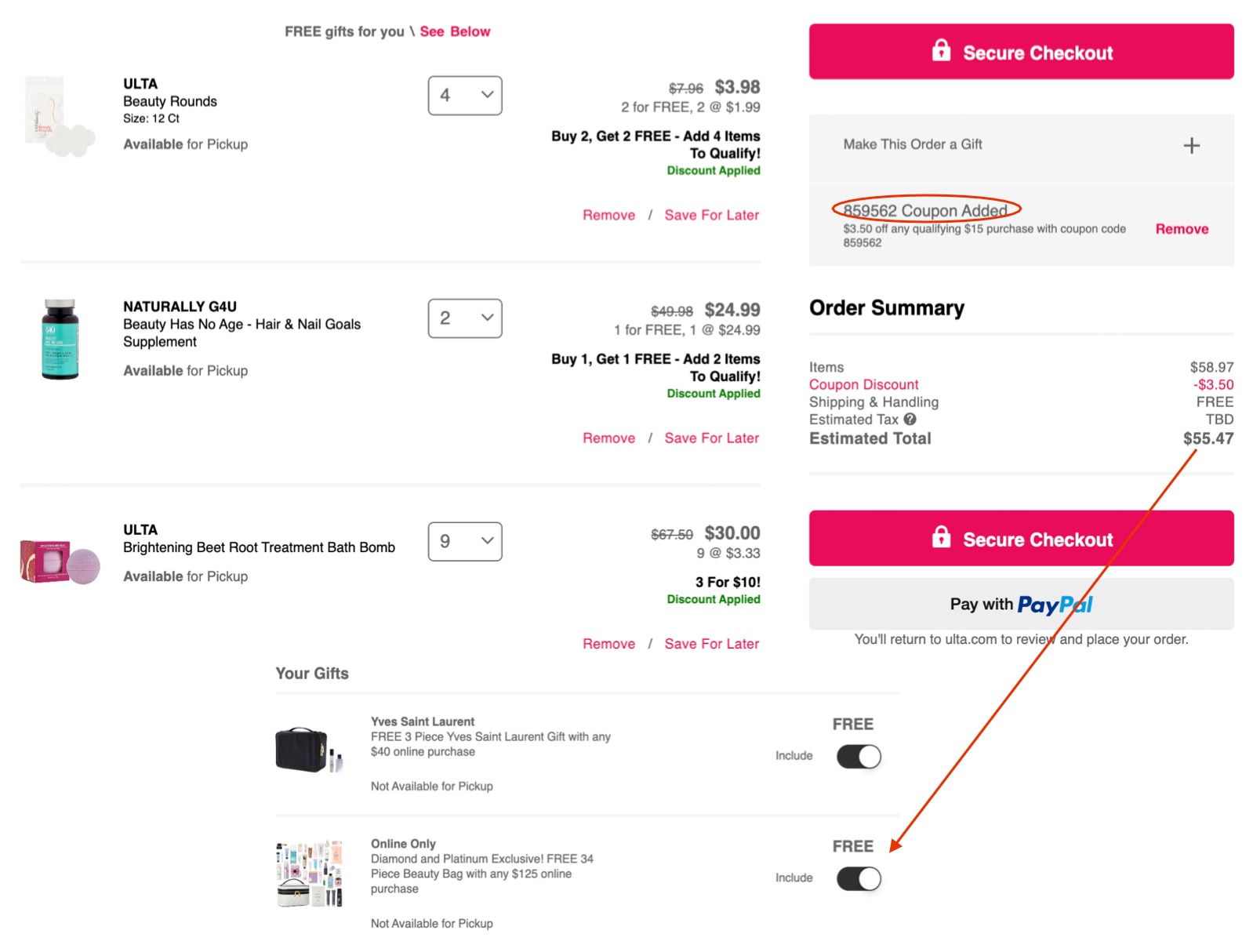Expand Make This Order a Gift
This screenshot has width=1253, height=952.
coord(913,145)
